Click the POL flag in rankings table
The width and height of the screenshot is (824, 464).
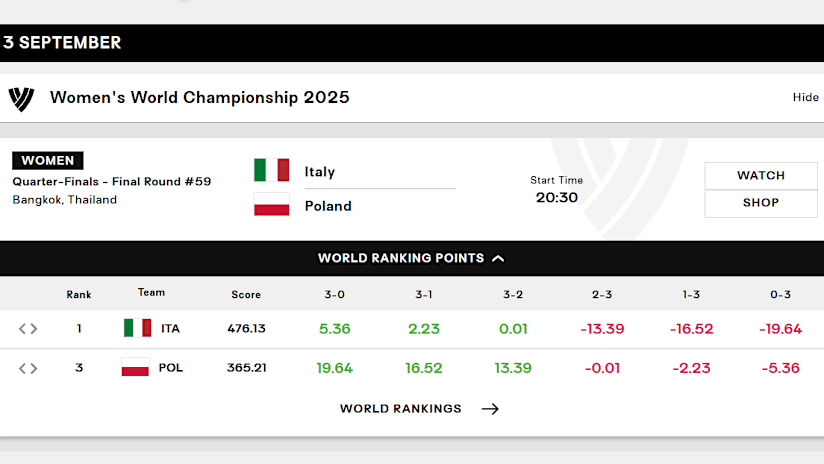(x=135, y=367)
